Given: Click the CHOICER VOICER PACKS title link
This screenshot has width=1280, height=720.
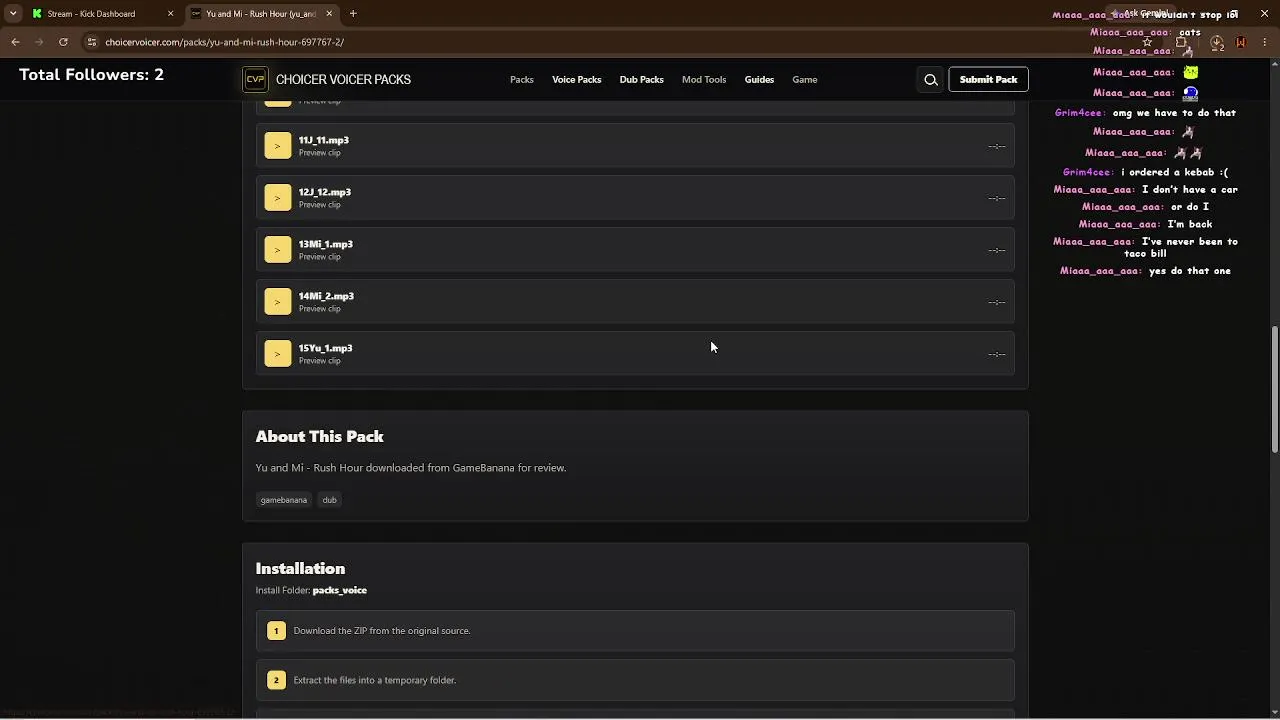Looking at the screenshot, I should point(343,80).
